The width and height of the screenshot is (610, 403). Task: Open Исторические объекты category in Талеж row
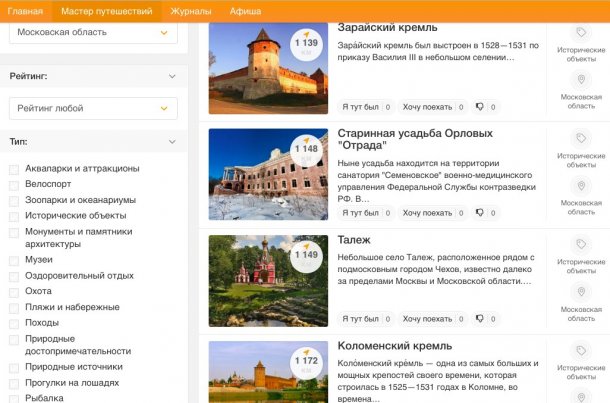[x=581, y=266]
